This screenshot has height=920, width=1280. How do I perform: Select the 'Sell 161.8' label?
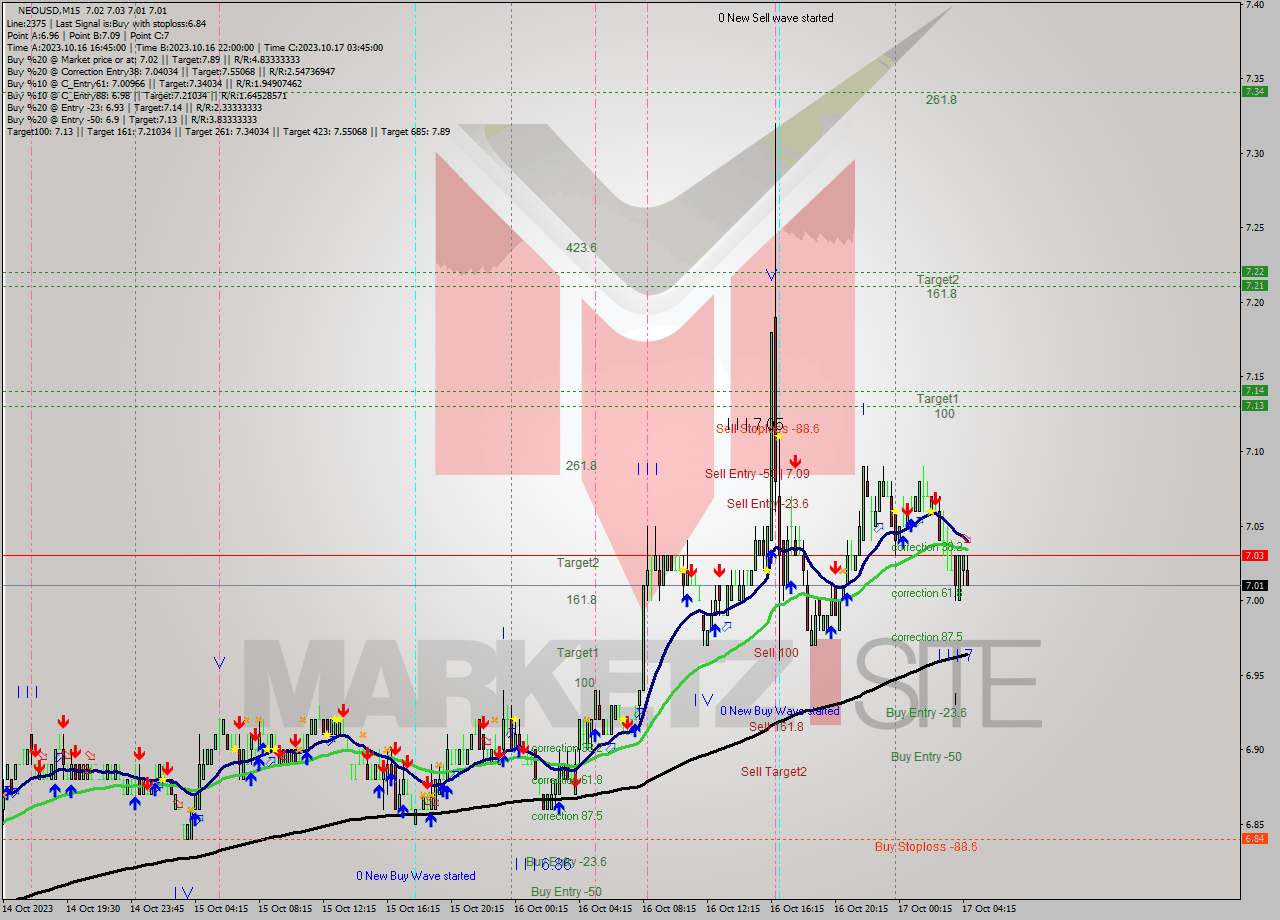(x=776, y=727)
